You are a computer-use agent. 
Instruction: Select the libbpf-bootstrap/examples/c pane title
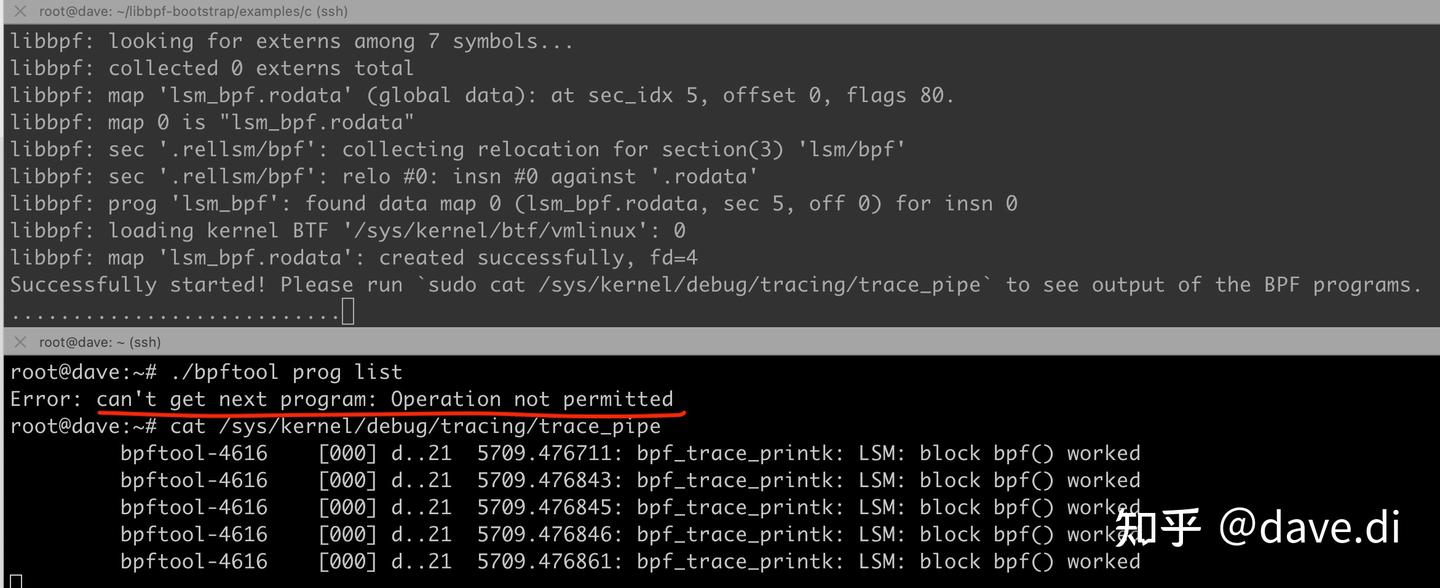(x=193, y=11)
